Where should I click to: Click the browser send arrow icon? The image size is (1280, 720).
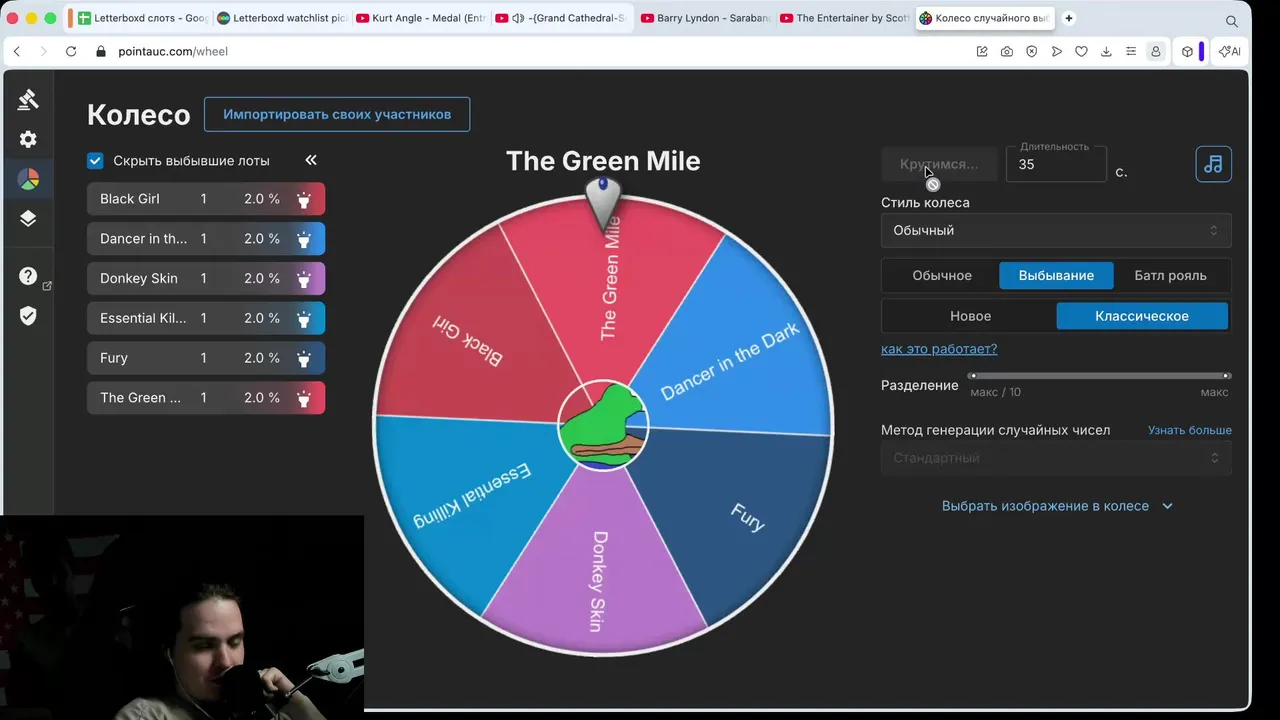1057,51
